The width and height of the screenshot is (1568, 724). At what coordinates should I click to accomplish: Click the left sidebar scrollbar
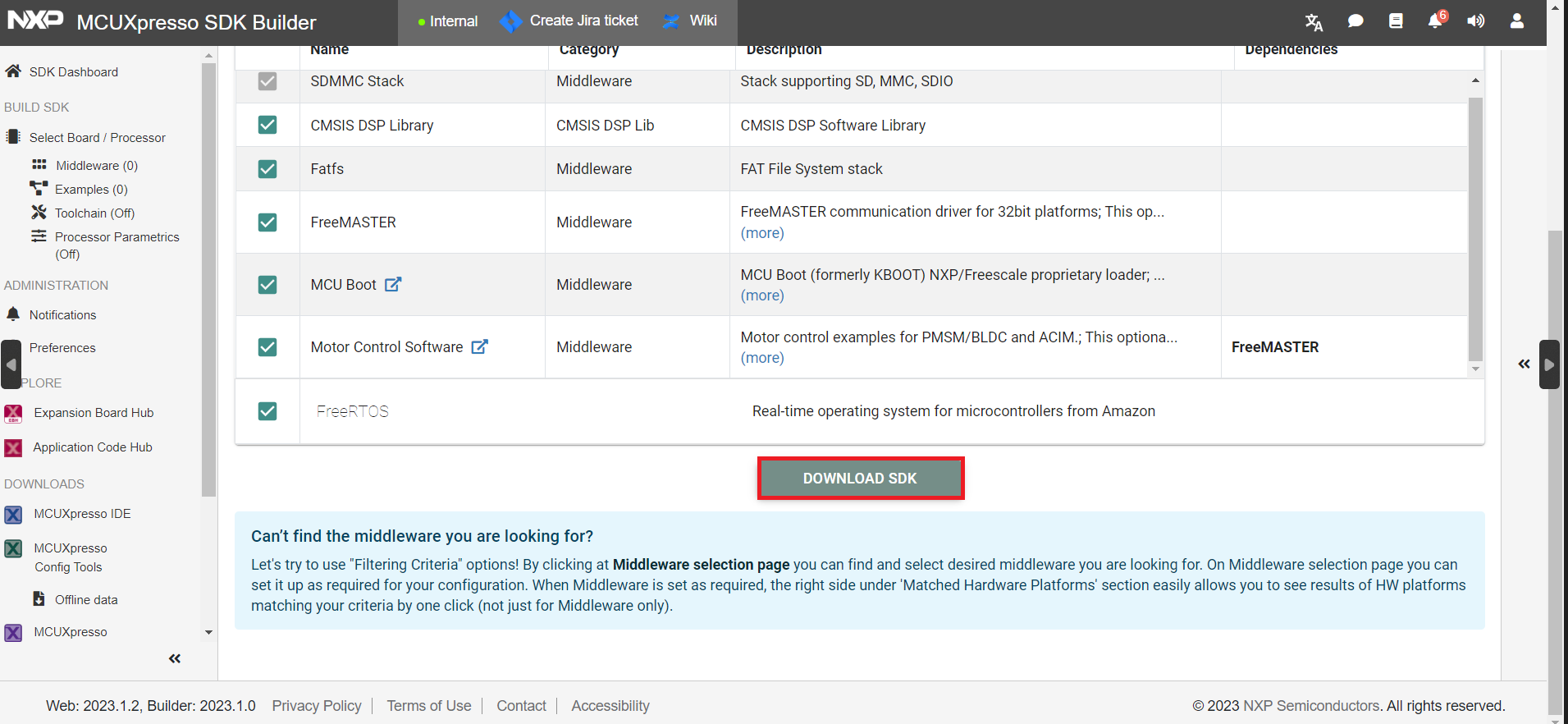[x=208, y=279]
